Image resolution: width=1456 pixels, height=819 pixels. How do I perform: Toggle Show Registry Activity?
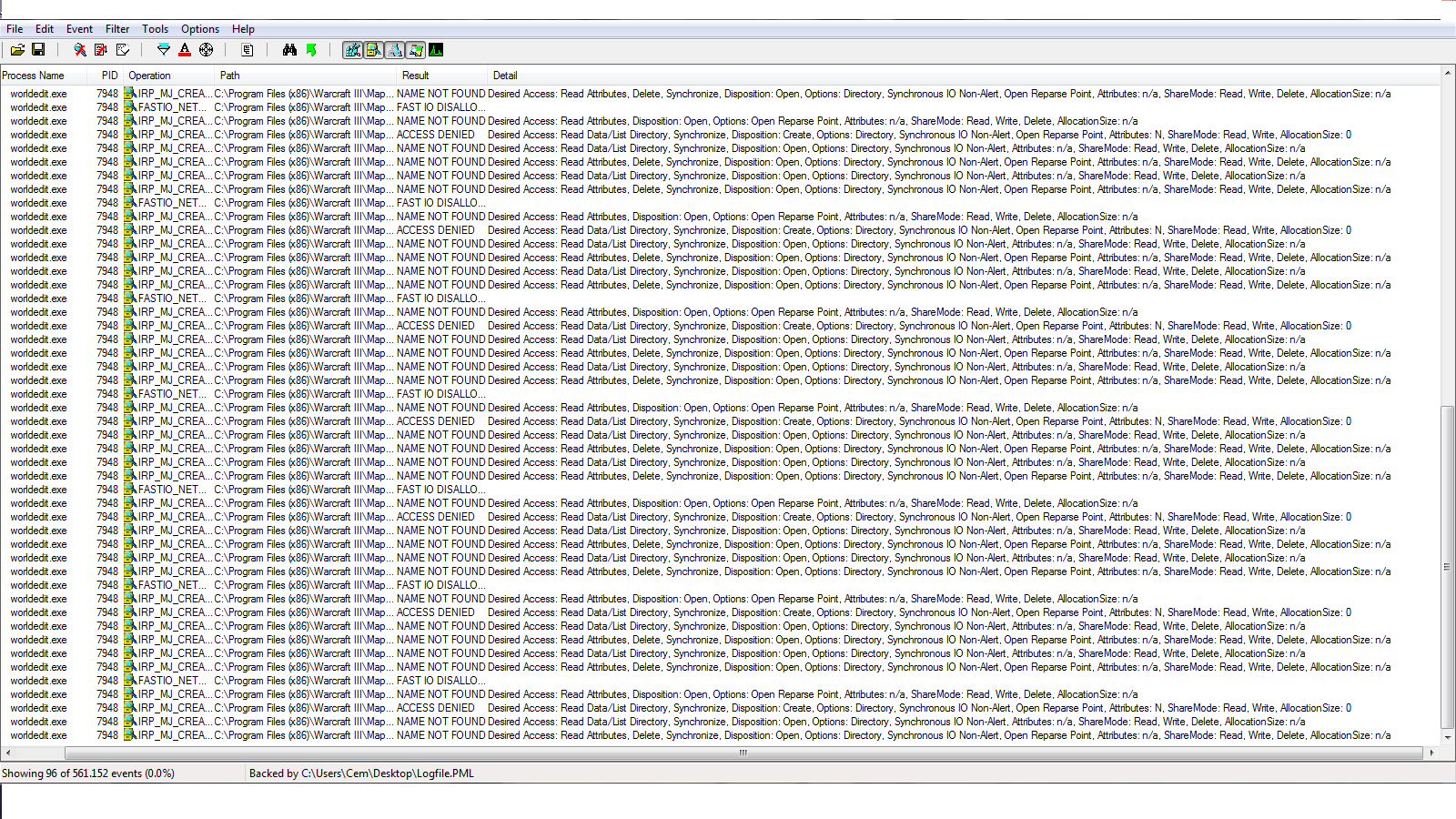353,50
